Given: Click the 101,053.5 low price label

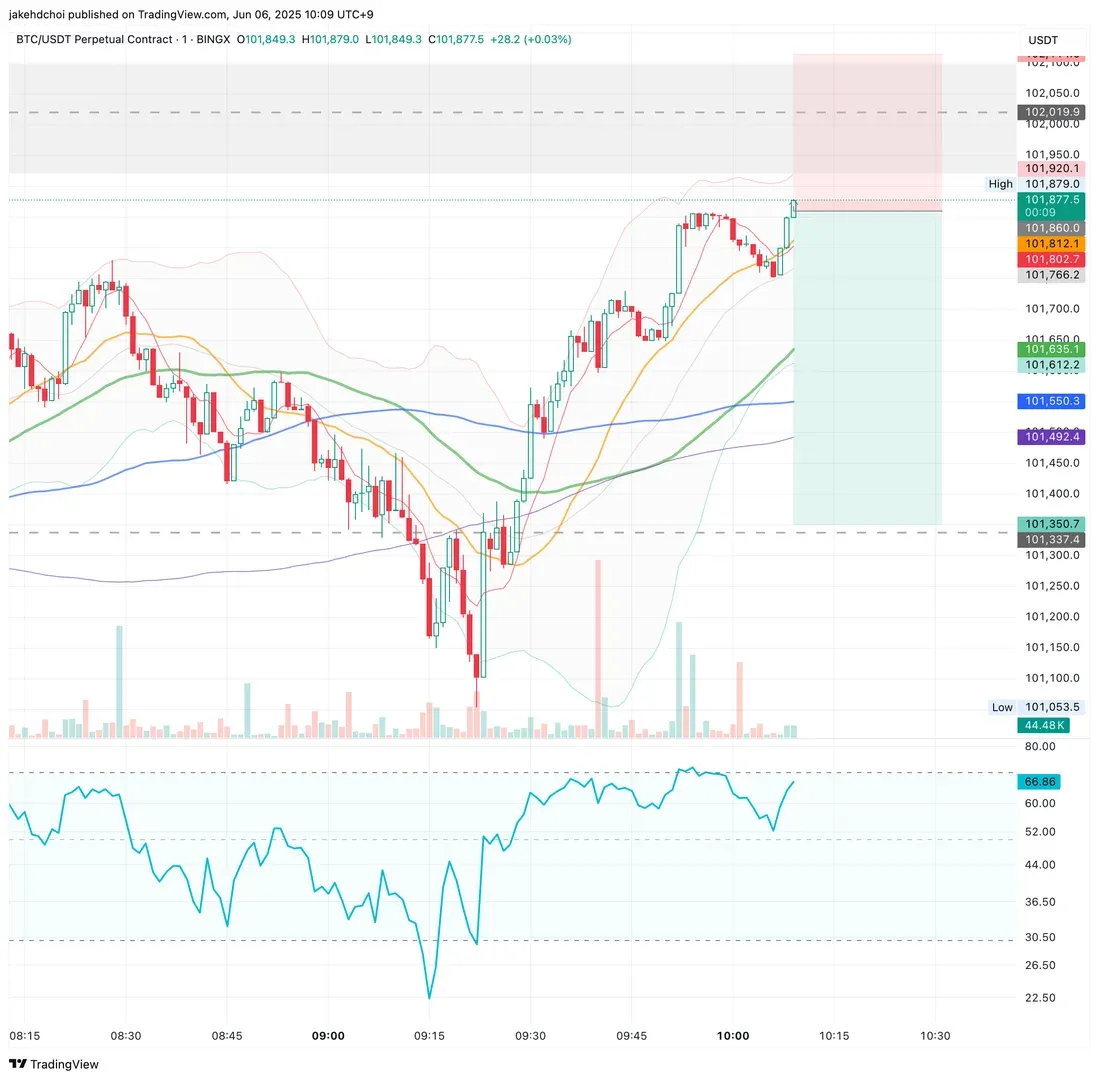Looking at the screenshot, I should pos(1051,707).
